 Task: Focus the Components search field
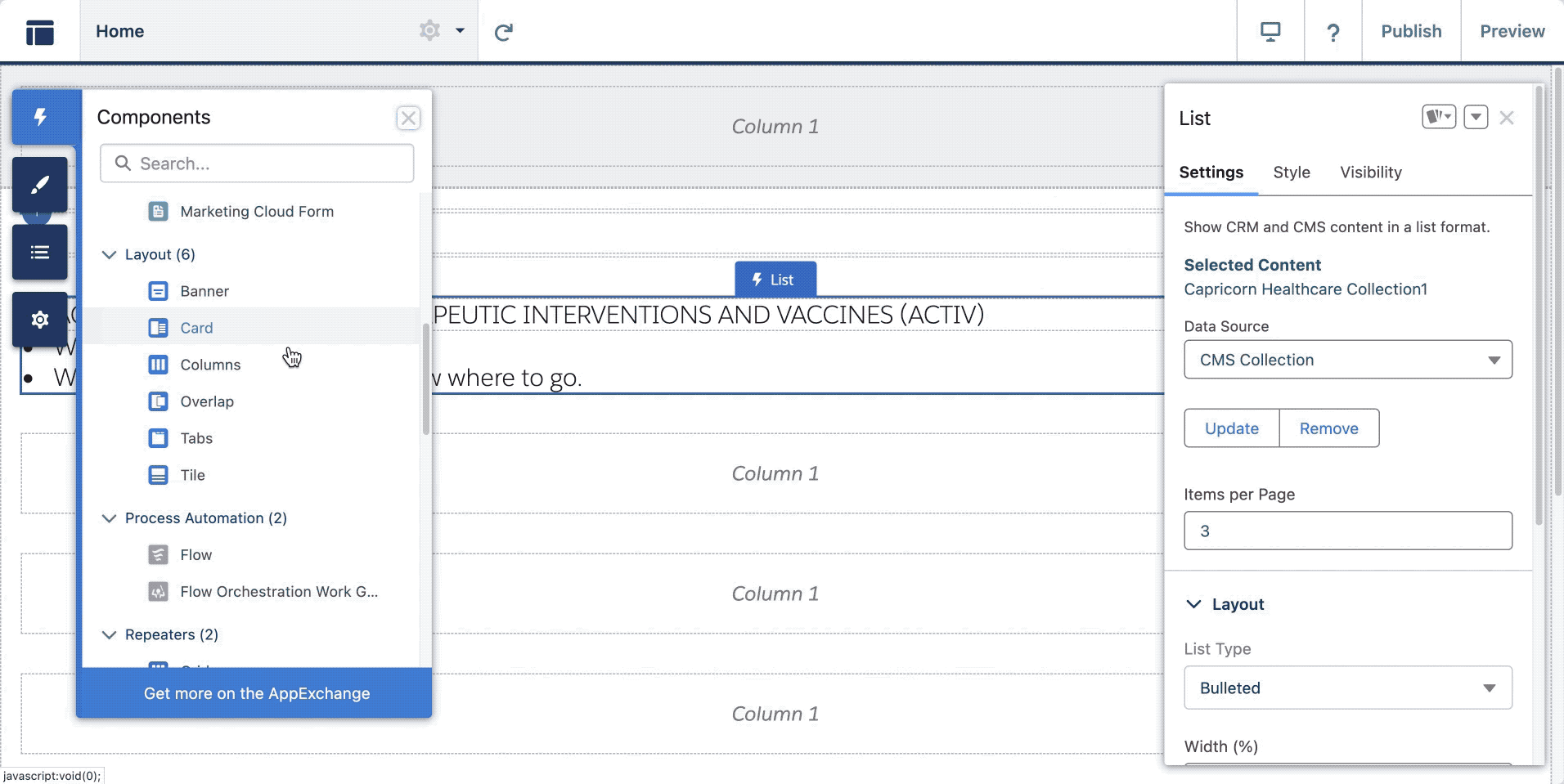click(x=257, y=164)
